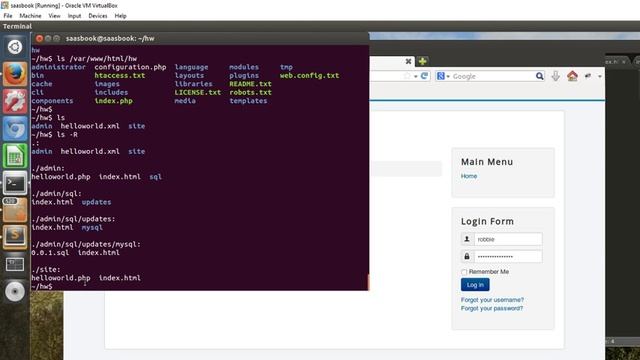Screen dimensions: 640x360
Task: Close the terminal window with red button
Action: pos(39,38)
